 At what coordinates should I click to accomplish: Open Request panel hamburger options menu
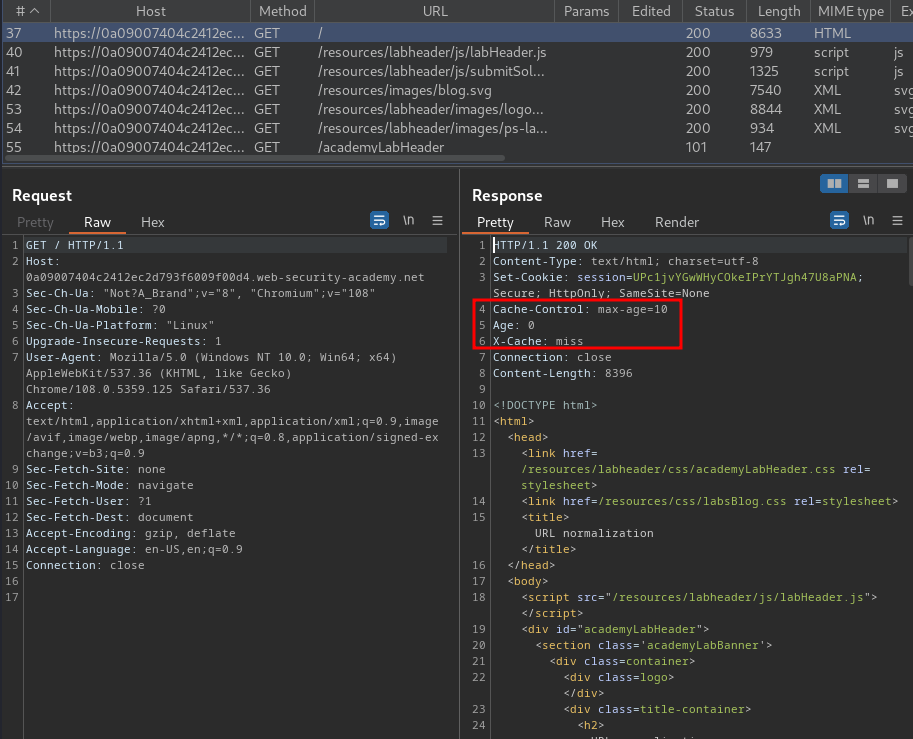[x=437, y=221]
